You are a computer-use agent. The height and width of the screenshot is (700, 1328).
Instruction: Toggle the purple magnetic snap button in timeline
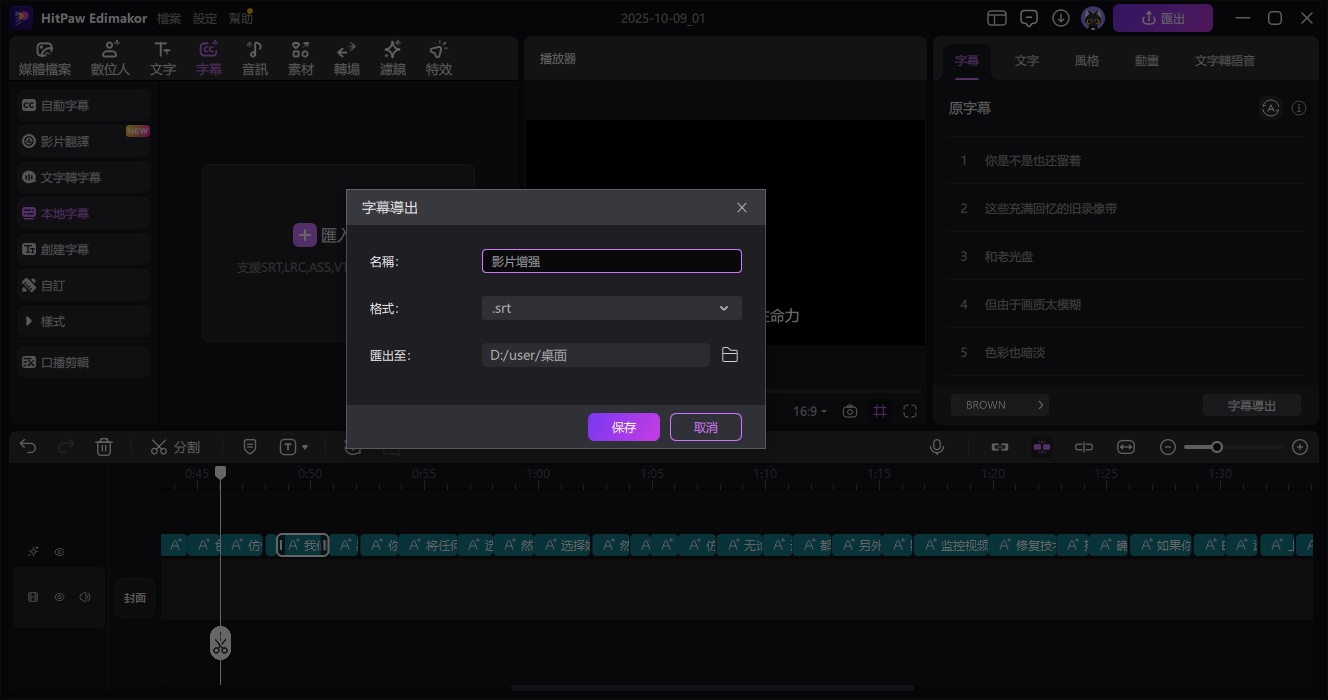[x=1042, y=447]
